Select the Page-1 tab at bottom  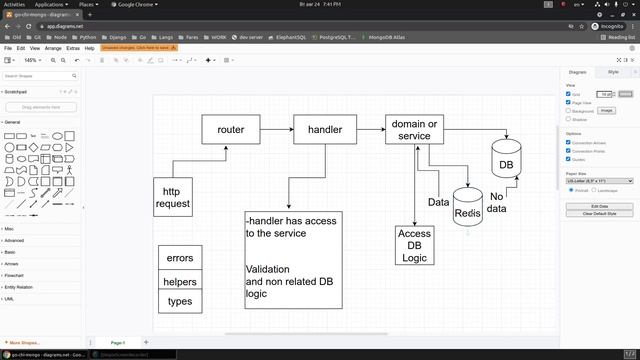click(118, 343)
